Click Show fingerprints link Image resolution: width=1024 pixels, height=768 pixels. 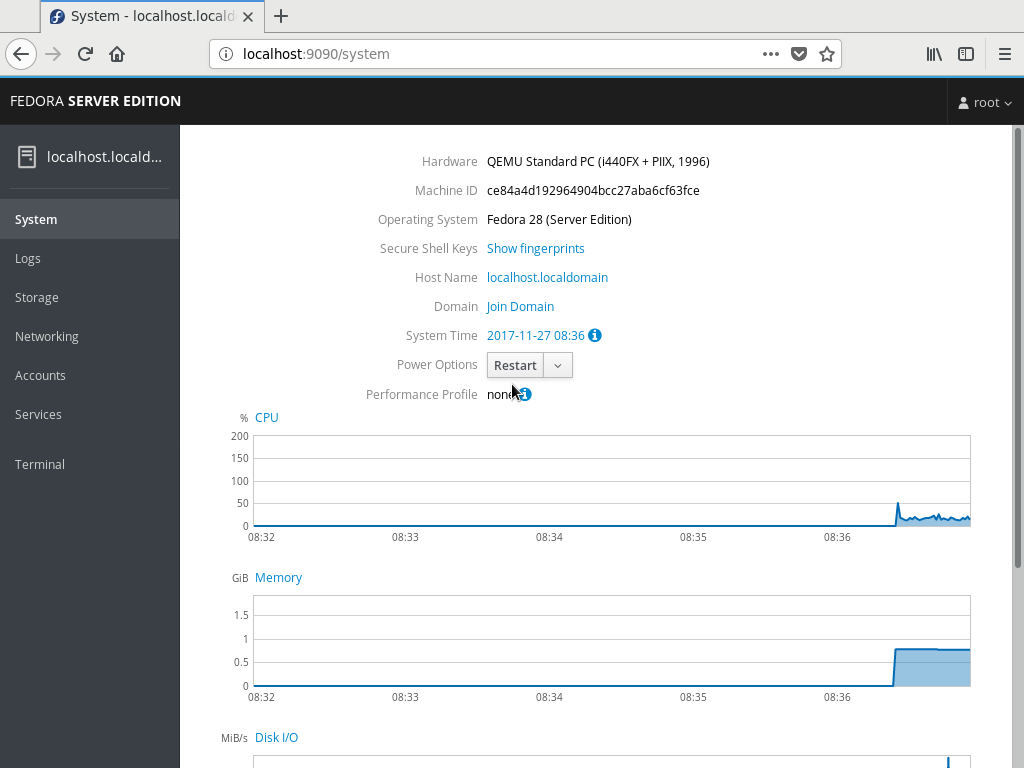[x=536, y=249]
